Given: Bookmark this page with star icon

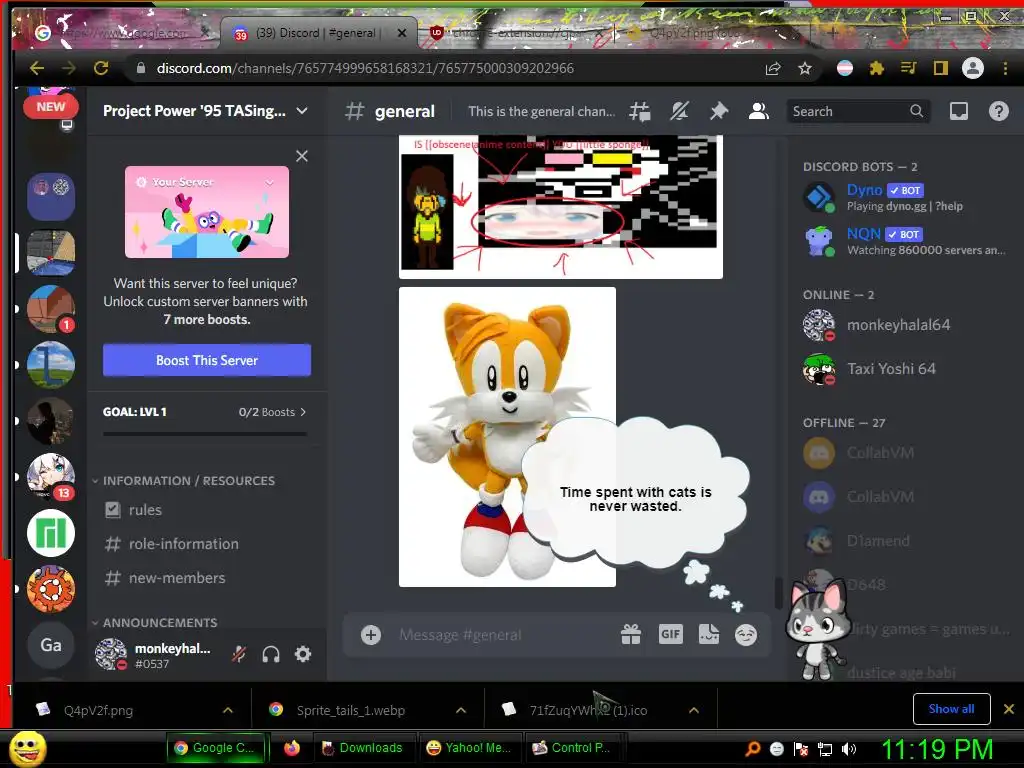Looking at the screenshot, I should pos(805,68).
